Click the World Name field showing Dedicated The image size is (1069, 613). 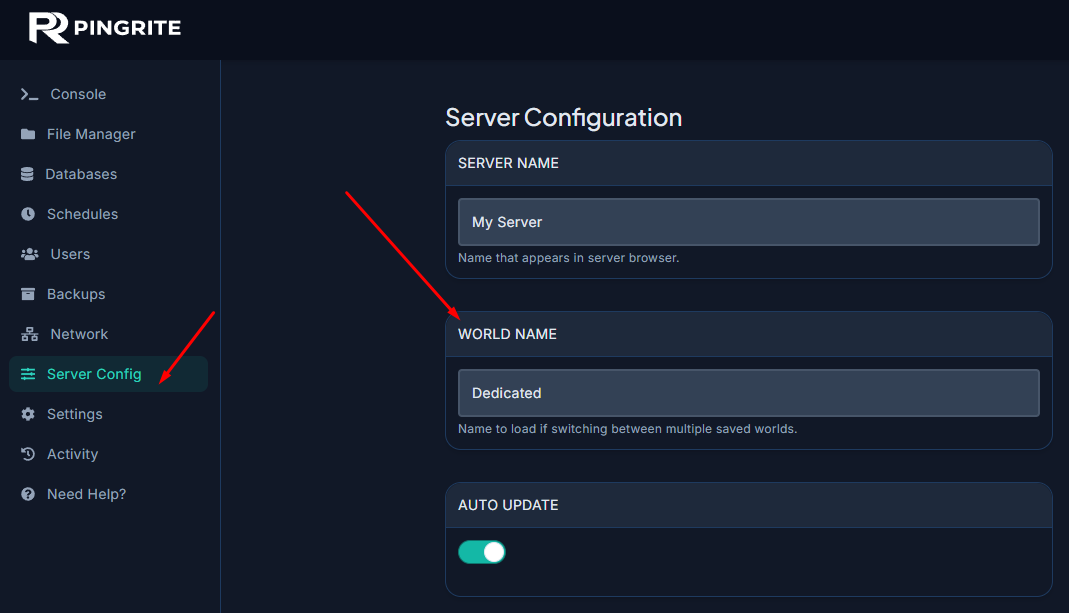[748, 393]
